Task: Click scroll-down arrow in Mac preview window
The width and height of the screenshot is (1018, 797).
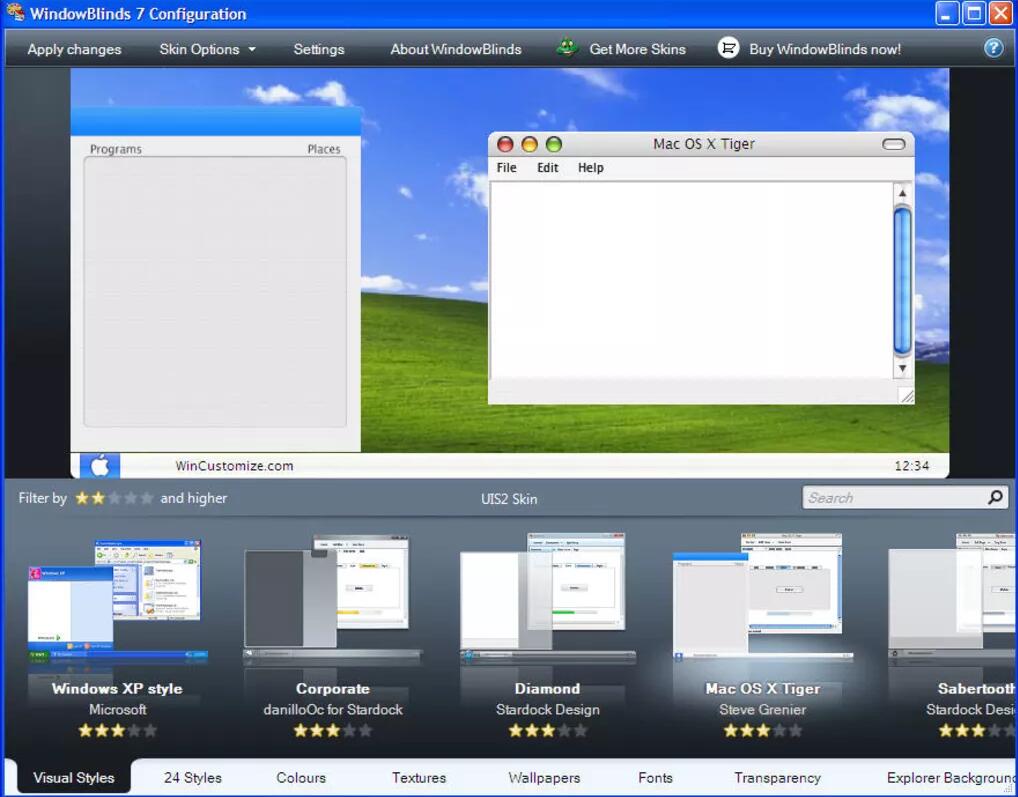Action: (x=902, y=369)
